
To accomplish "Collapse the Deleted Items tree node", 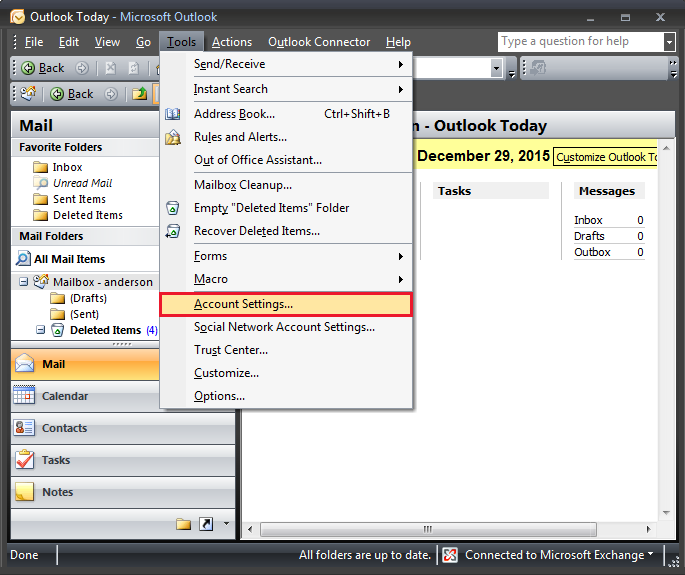I will click(x=40, y=330).
